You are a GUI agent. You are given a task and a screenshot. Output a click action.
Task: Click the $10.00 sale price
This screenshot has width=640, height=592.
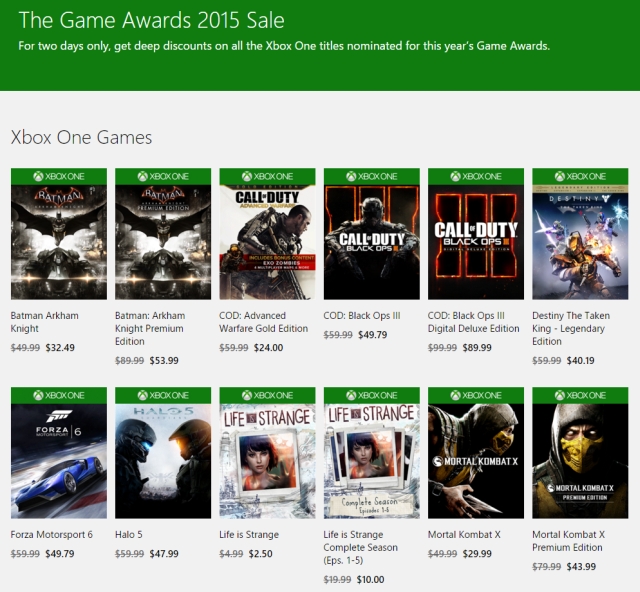[370, 579]
